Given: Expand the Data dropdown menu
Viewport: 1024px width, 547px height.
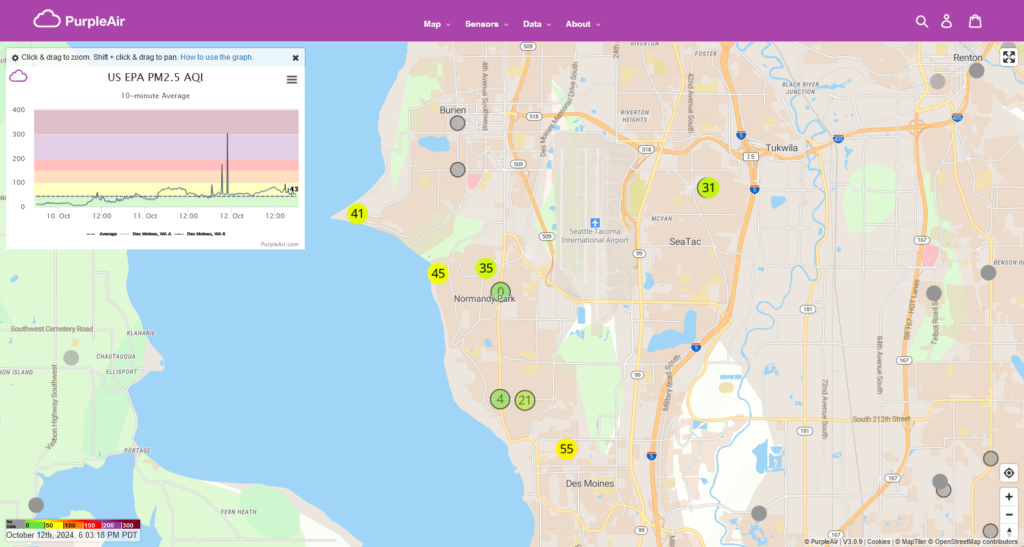Looking at the screenshot, I should [x=537, y=24].
